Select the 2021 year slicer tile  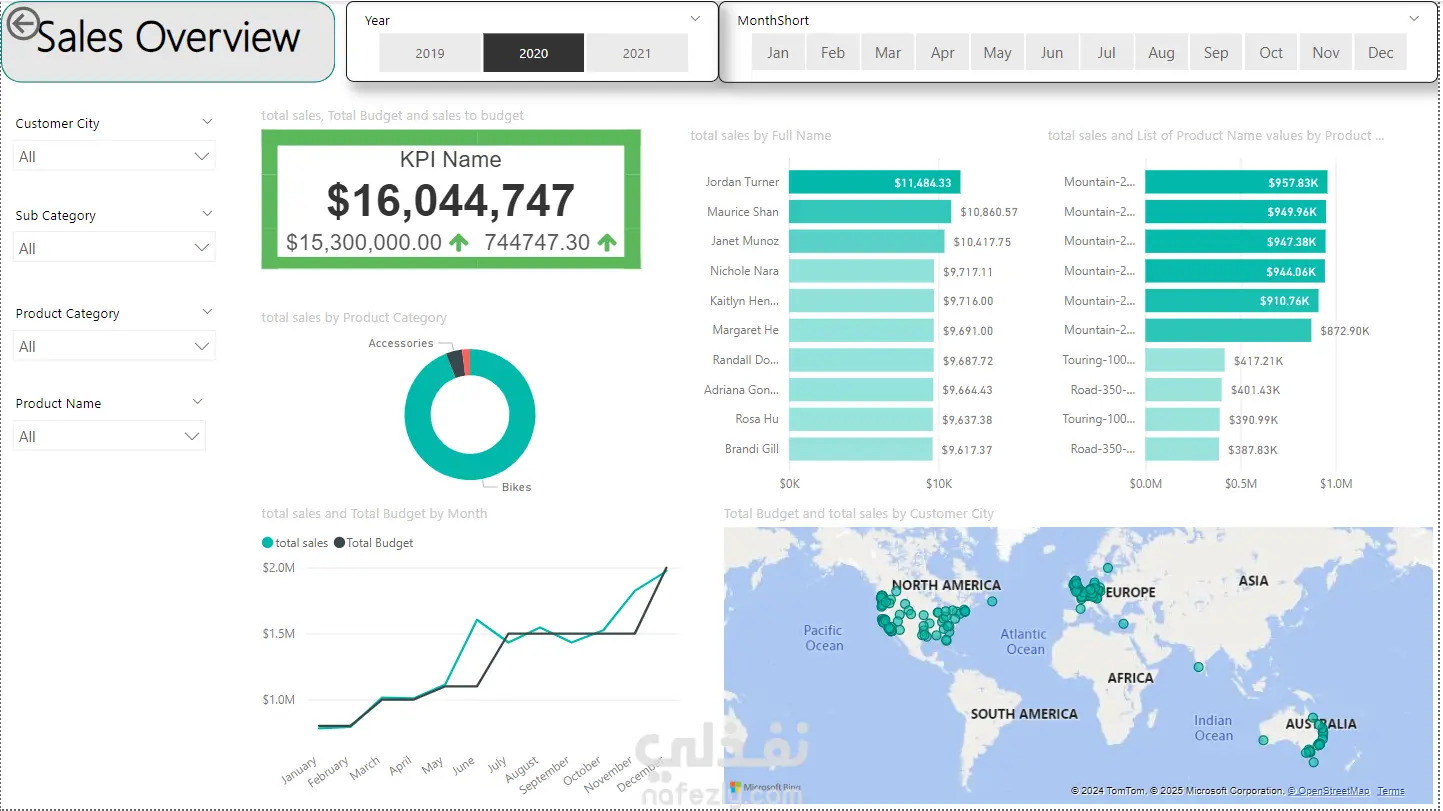(x=637, y=53)
